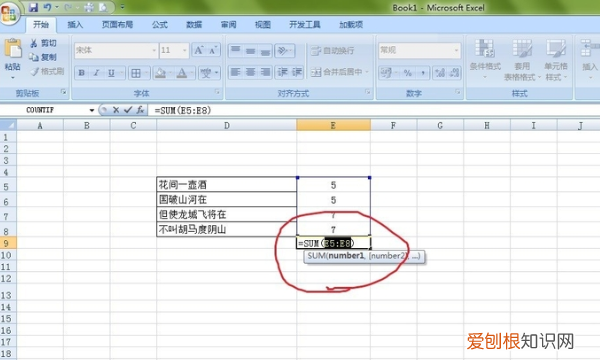The height and width of the screenshot is (360, 600).
Task: Open customize quick access toolbar arrow
Action: coord(122,7)
